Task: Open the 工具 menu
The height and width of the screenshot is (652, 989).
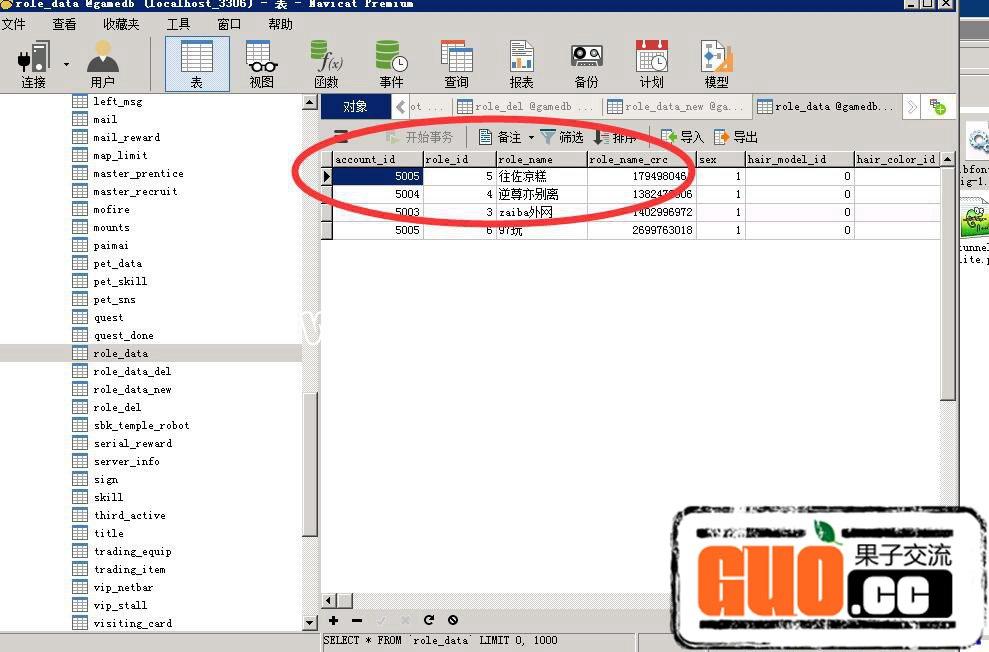Action: click(x=178, y=24)
